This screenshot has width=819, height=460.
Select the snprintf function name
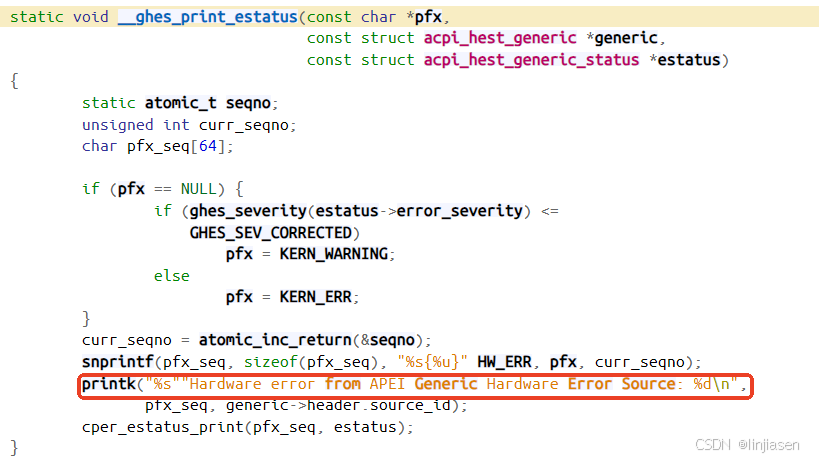click(x=118, y=362)
